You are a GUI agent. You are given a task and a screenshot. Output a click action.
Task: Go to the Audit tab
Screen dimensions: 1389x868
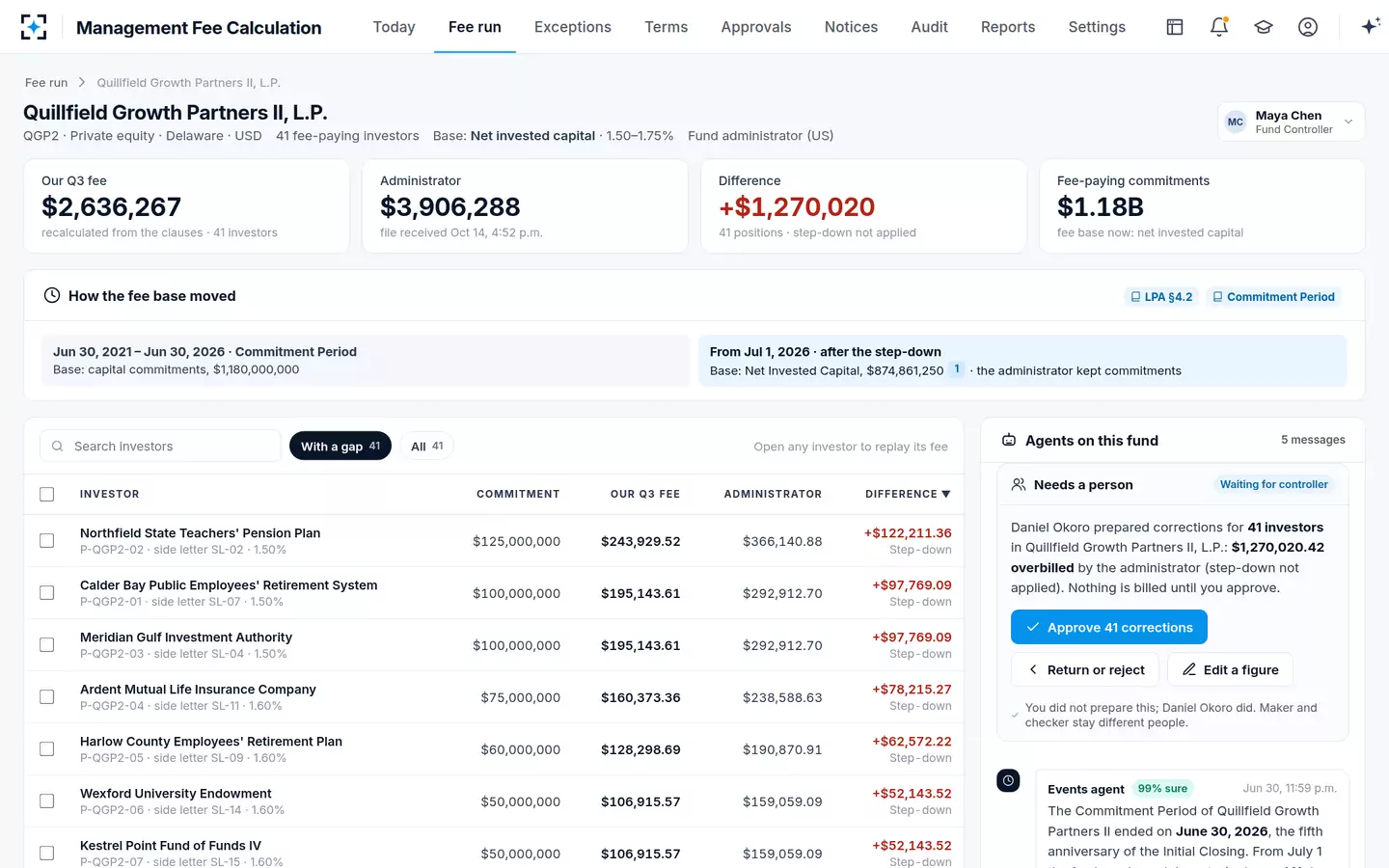(x=930, y=27)
